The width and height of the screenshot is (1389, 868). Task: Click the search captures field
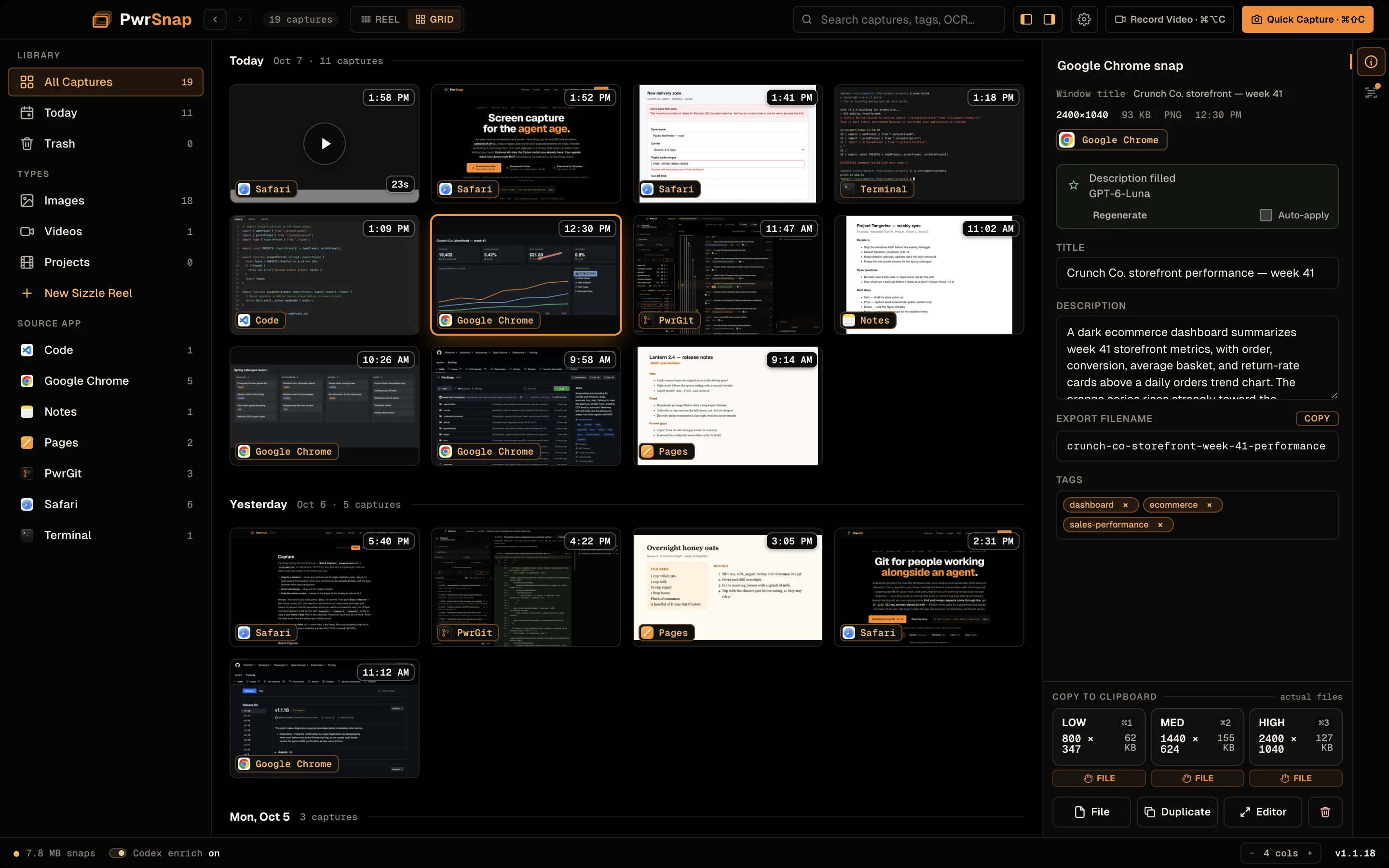click(898, 19)
